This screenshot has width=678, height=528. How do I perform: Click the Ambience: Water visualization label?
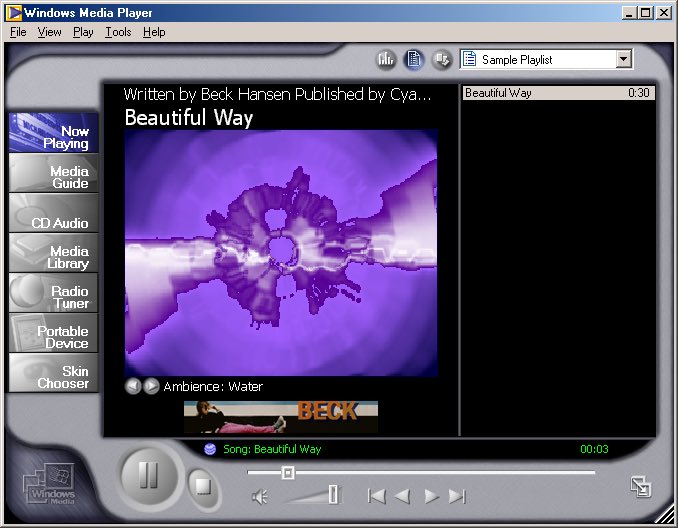click(213, 387)
